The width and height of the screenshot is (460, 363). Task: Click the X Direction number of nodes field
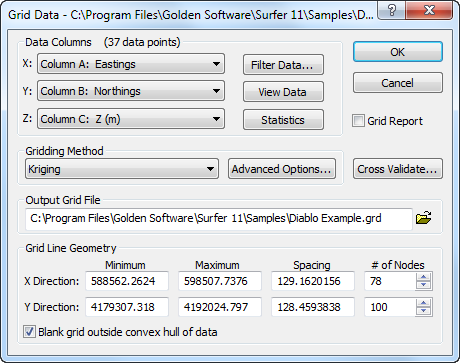[390, 281]
